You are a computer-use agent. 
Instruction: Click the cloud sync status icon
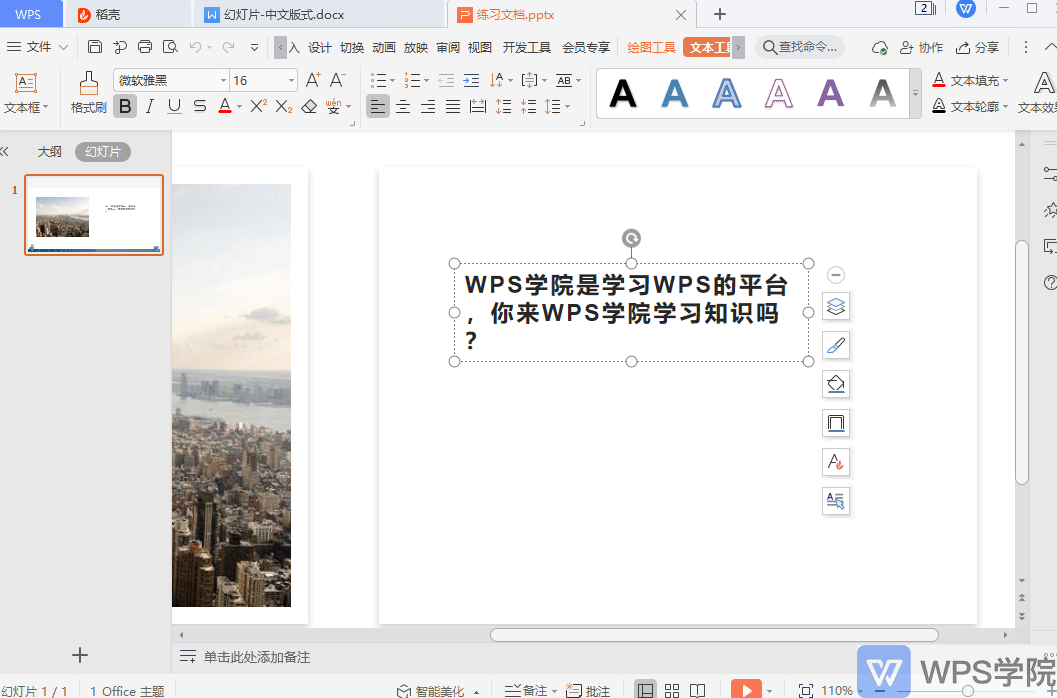click(x=880, y=48)
